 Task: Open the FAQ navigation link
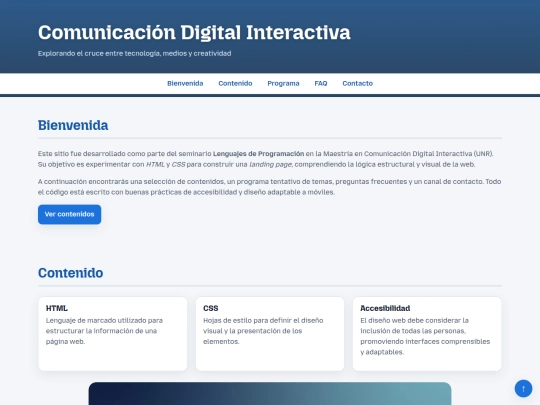(321, 83)
